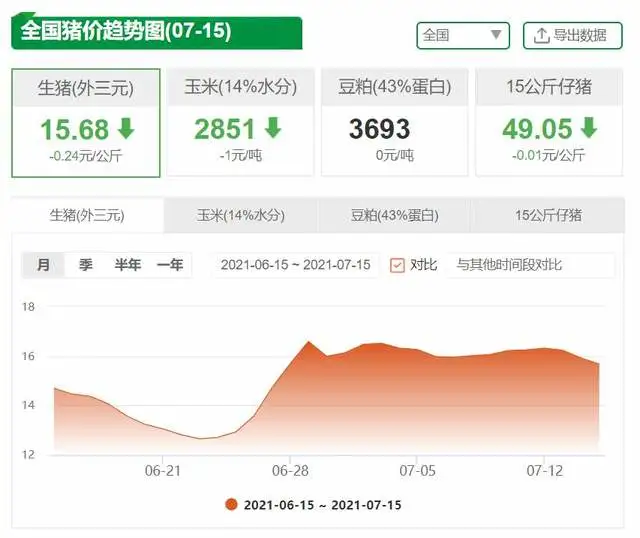Viewport: 640px width, 538px height.
Task: Select the 一年 time range
Action: (170, 265)
